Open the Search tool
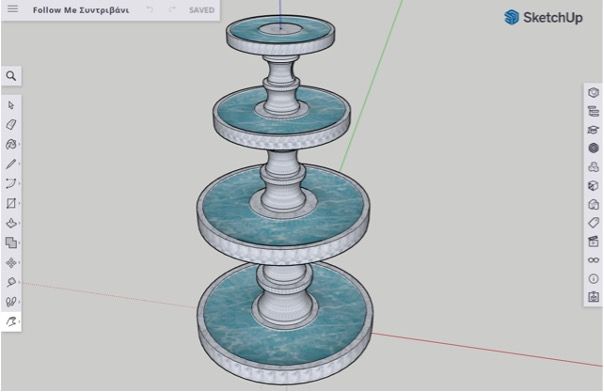The height and width of the screenshot is (392, 604). coord(11,76)
